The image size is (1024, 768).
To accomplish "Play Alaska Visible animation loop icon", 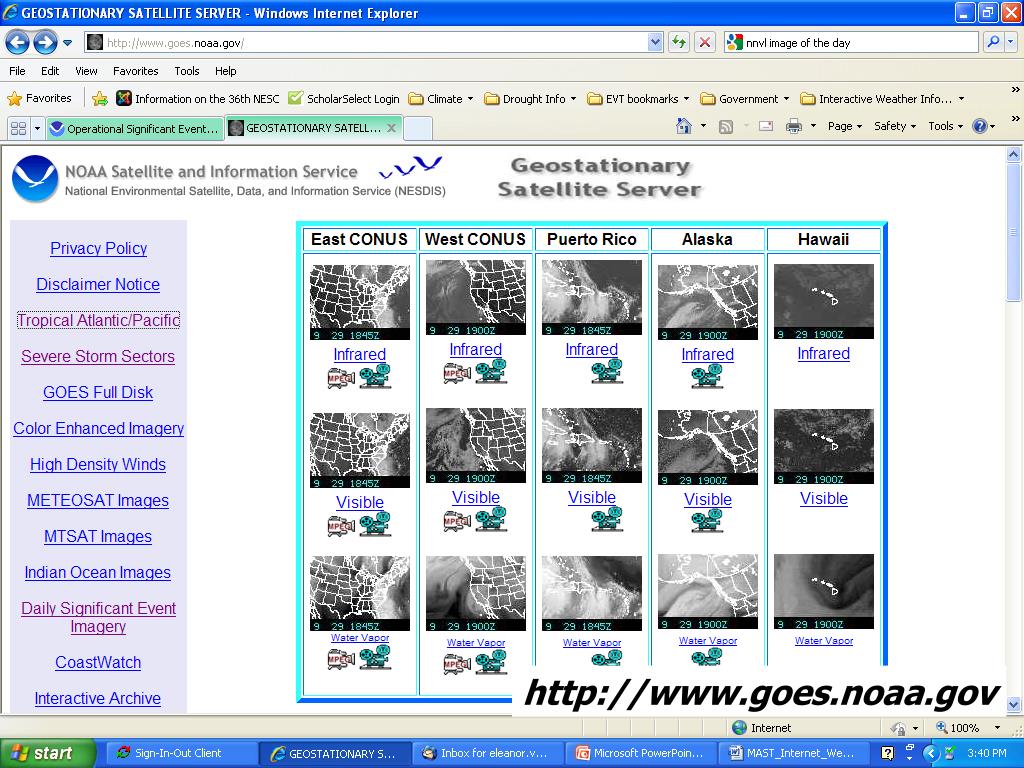I will pos(707,520).
